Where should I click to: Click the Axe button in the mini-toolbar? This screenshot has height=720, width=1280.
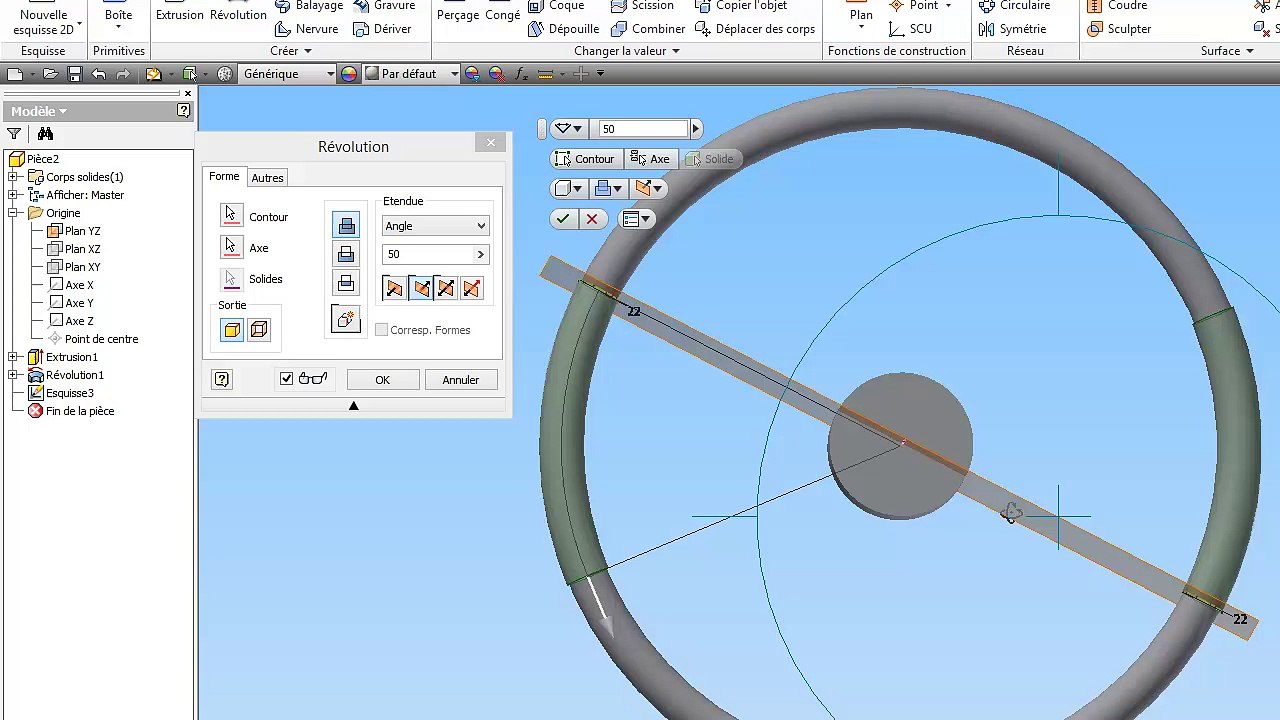(x=650, y=159)
